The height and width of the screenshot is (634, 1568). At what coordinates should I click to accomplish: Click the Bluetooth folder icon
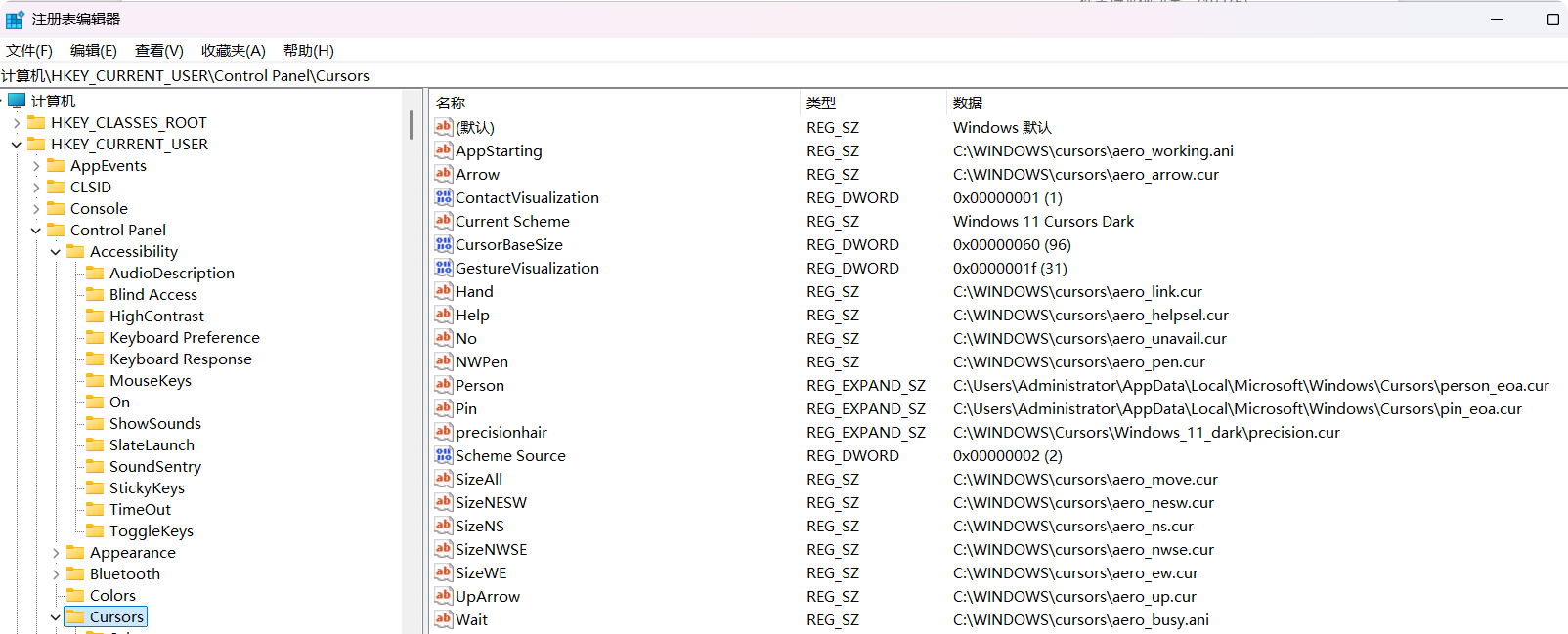75,573
